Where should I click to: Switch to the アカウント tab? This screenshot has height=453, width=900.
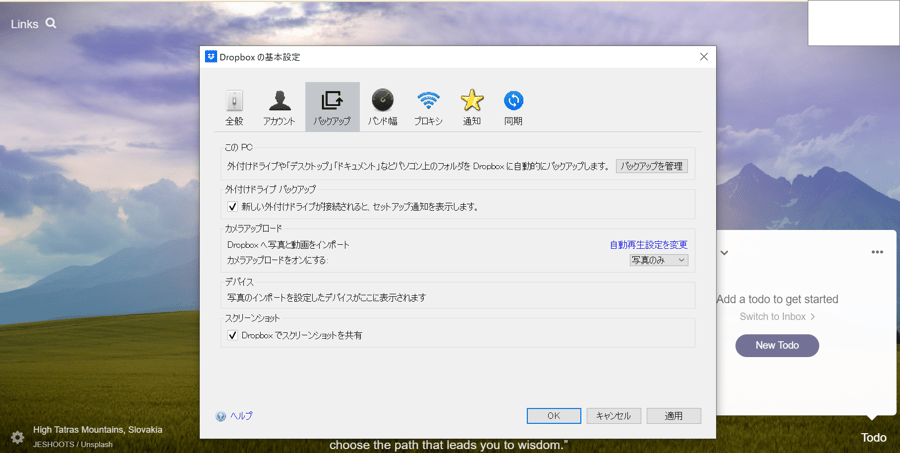279,107
